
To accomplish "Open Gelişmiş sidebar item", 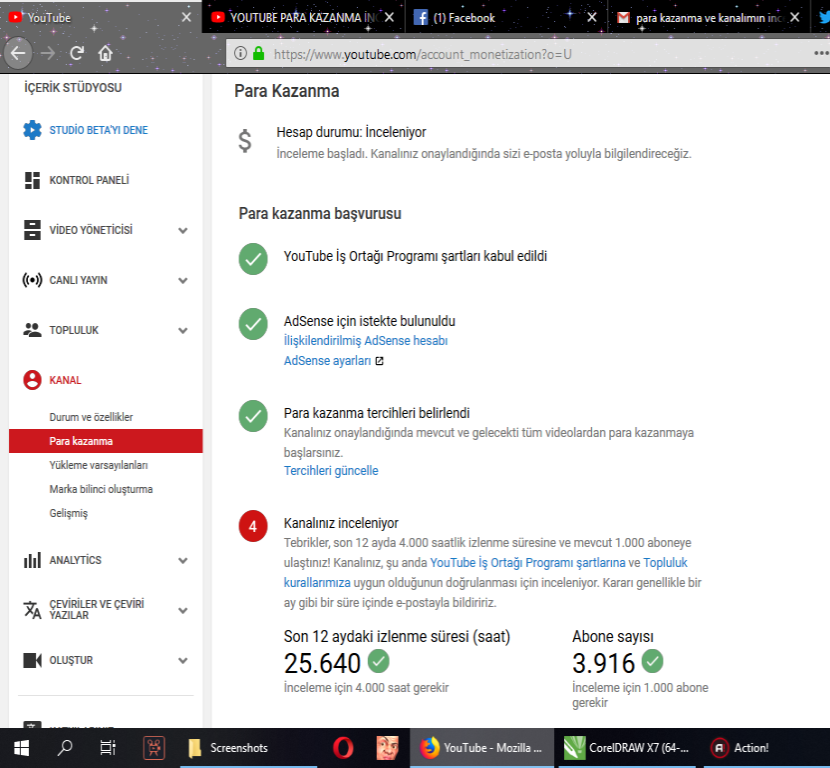I will tap(68, 513).
